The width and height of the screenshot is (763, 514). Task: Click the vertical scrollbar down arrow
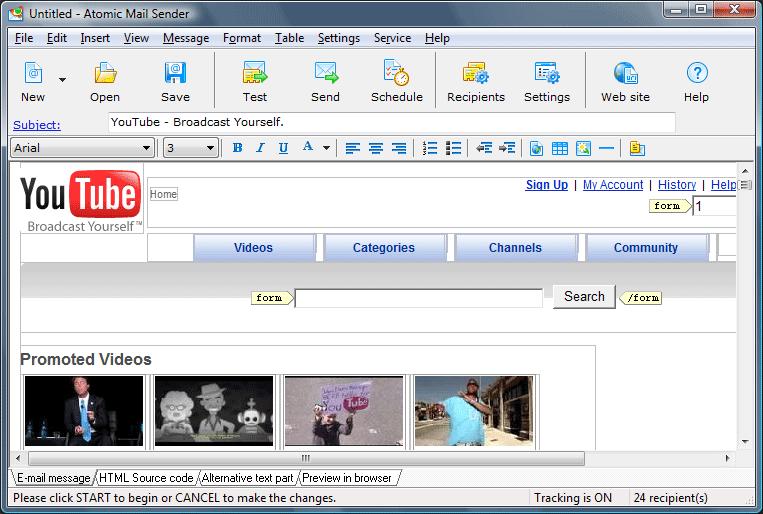click(745, 442)
